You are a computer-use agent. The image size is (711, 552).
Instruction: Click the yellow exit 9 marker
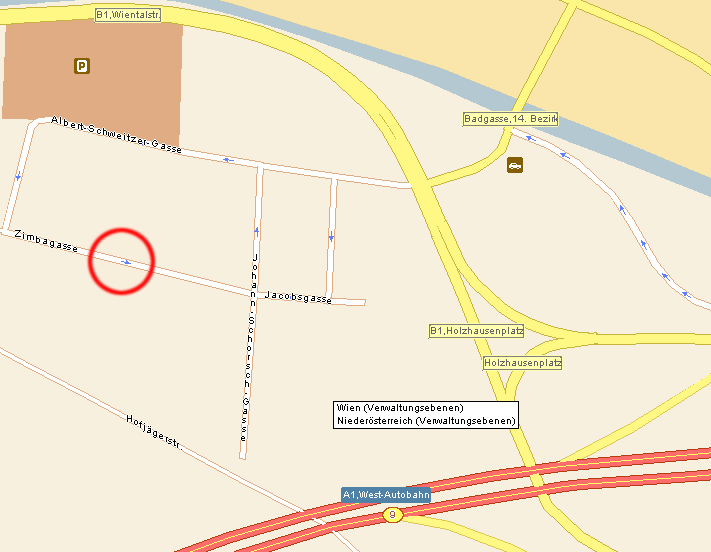(x=393, y=515)
